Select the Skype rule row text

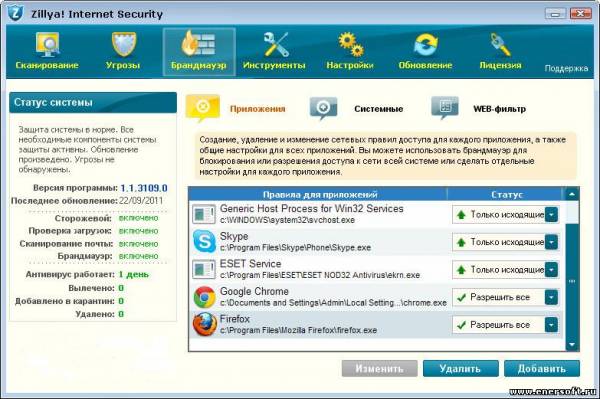click(x=295, y=242)
